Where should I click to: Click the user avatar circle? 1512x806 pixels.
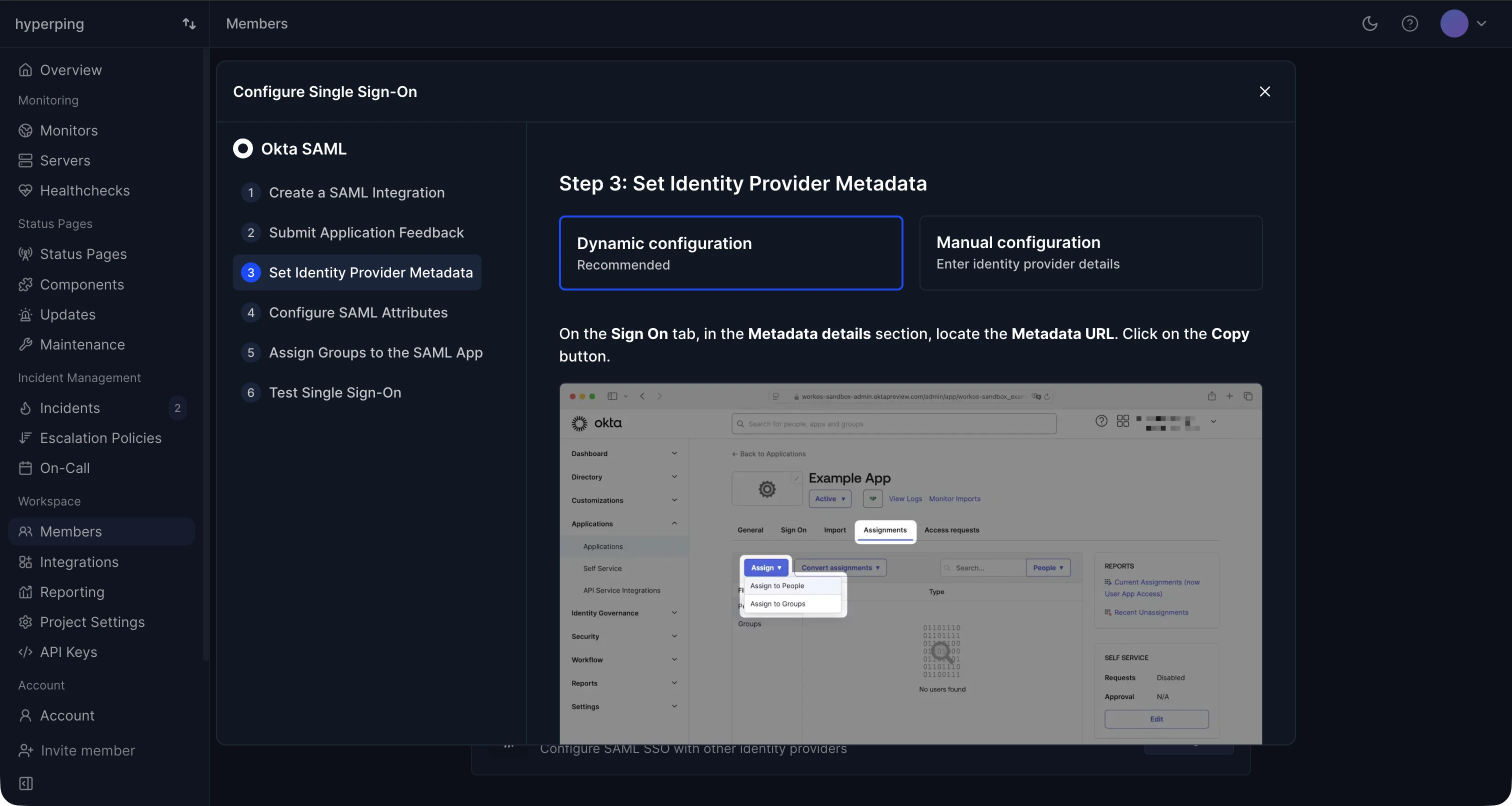point(1454,23)
